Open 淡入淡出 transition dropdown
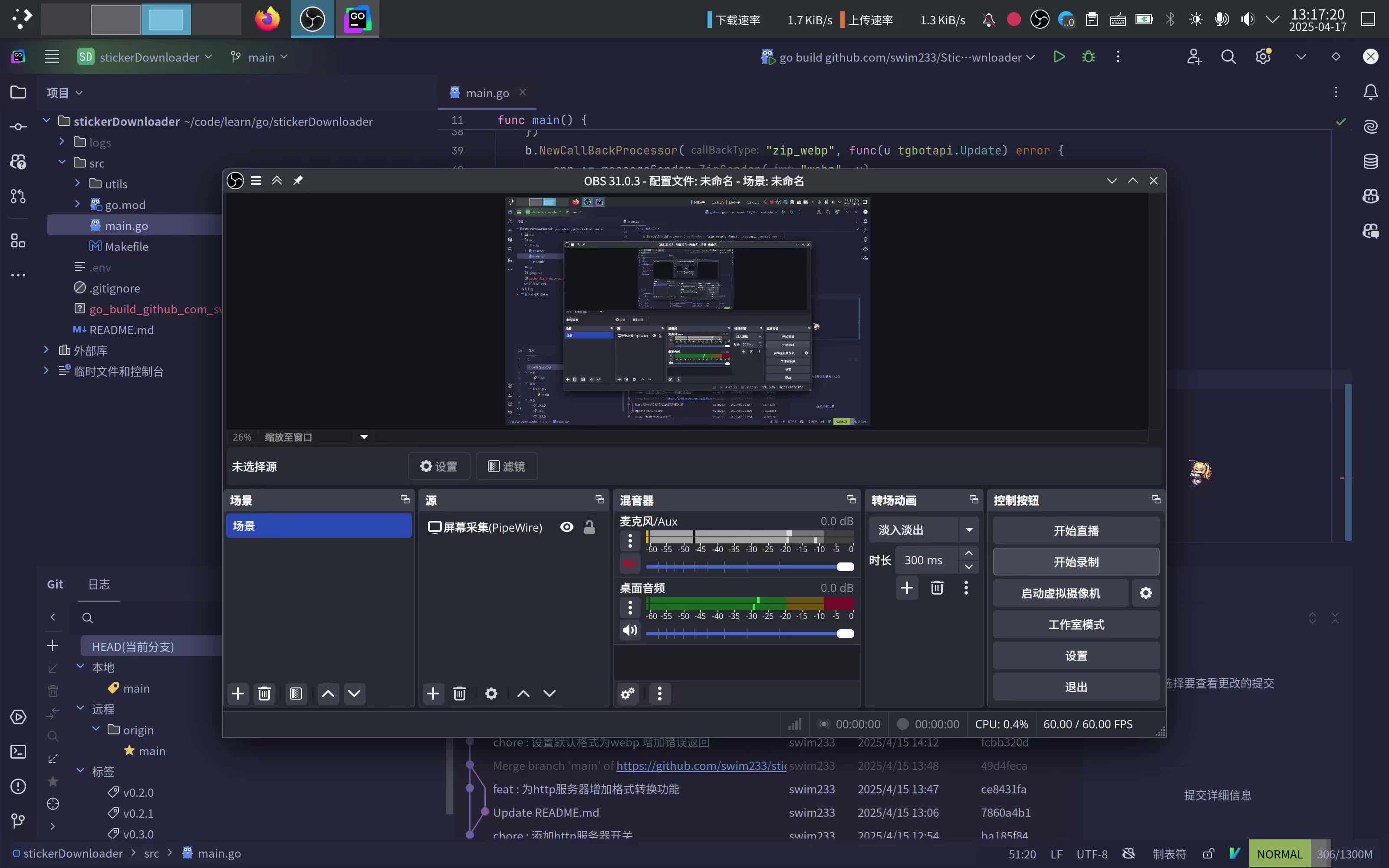 pyautogui.click(x=924, y=529)
